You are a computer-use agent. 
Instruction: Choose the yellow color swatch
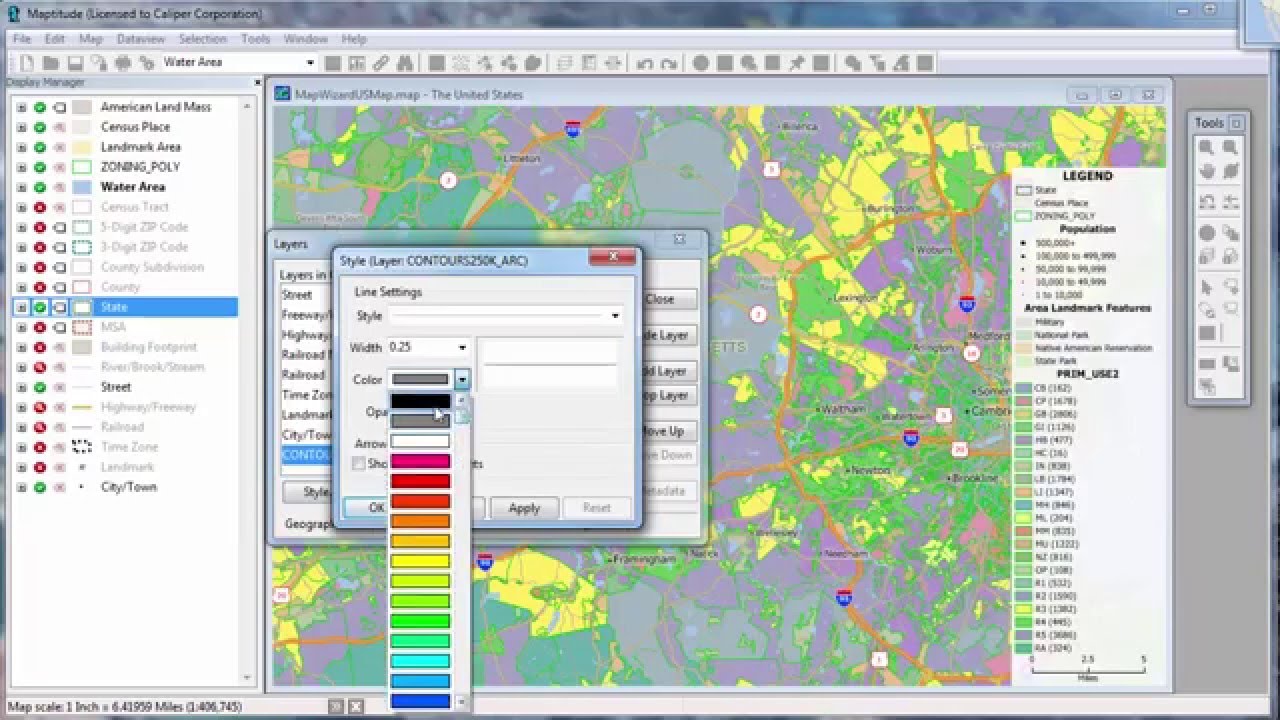coord(420,561)
